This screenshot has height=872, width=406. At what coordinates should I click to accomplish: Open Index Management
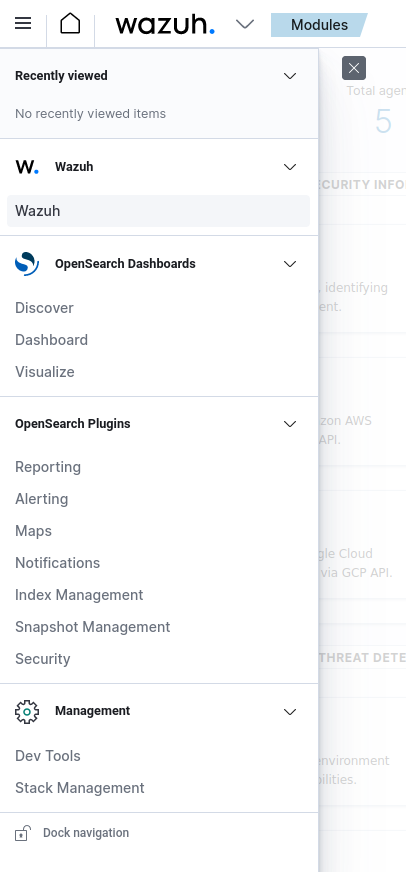pos(79,595)
